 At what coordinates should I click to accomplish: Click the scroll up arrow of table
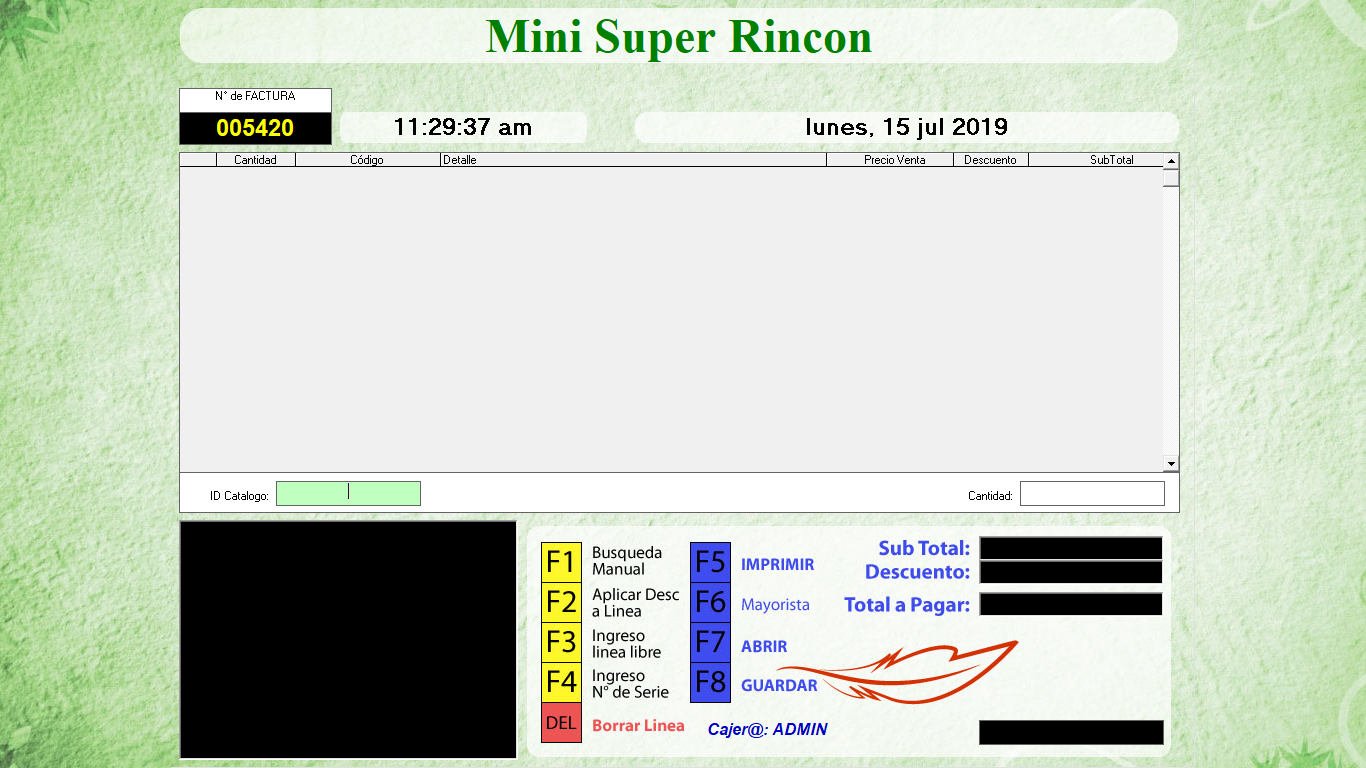(x=1171, y=160)
